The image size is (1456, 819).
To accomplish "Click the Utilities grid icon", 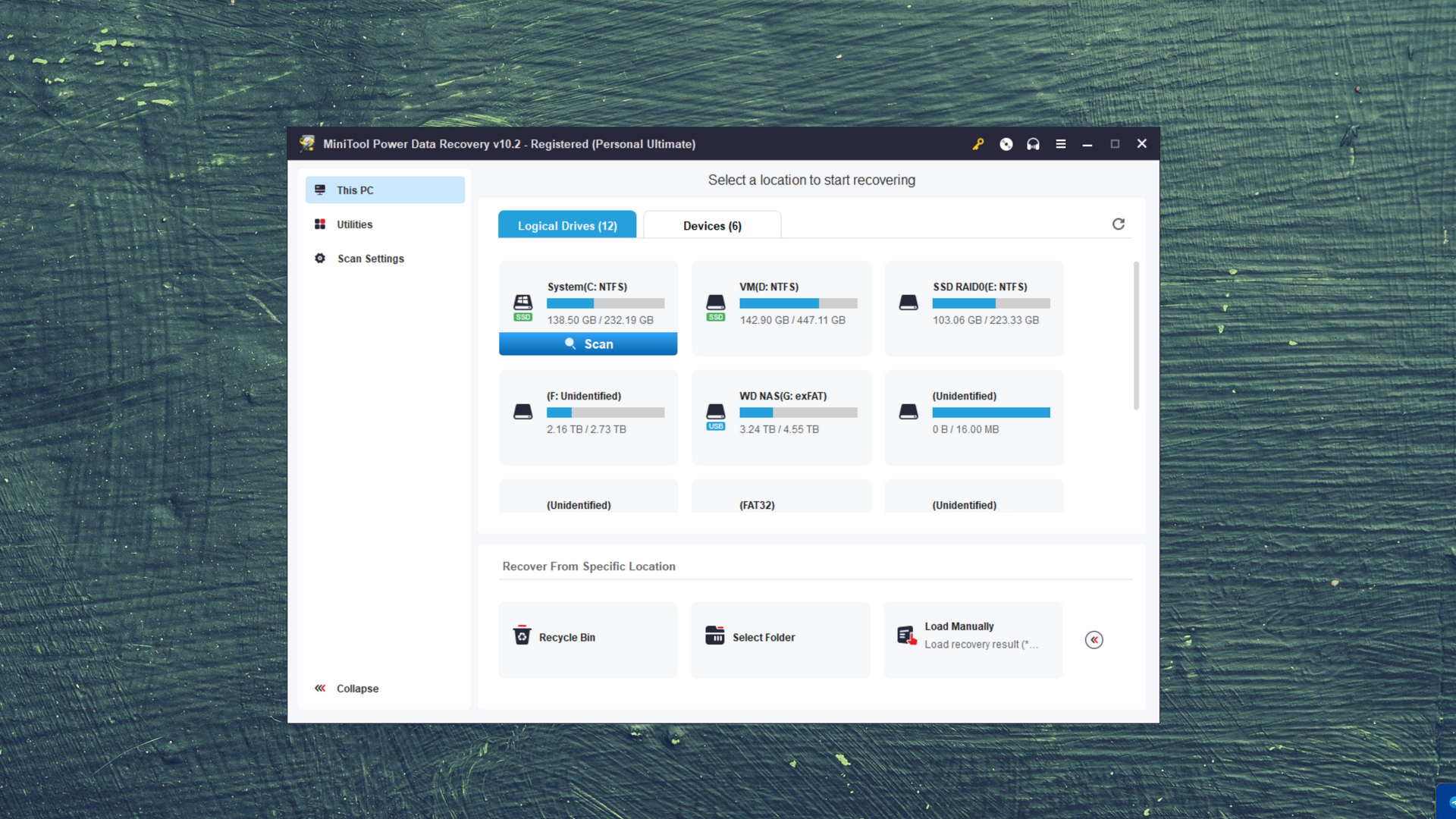I will pos(320,224).
